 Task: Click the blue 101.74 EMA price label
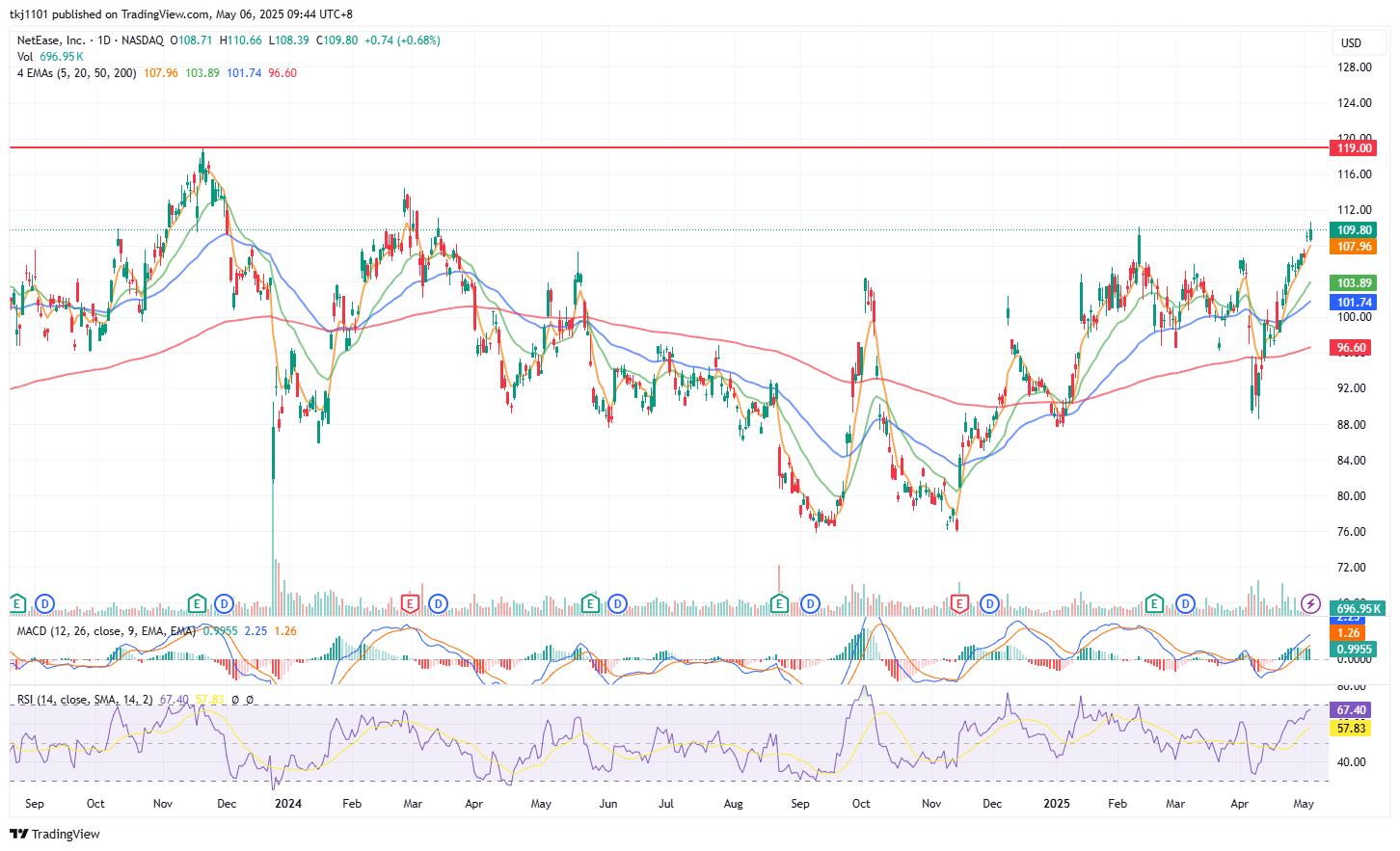pos(1354,303)
